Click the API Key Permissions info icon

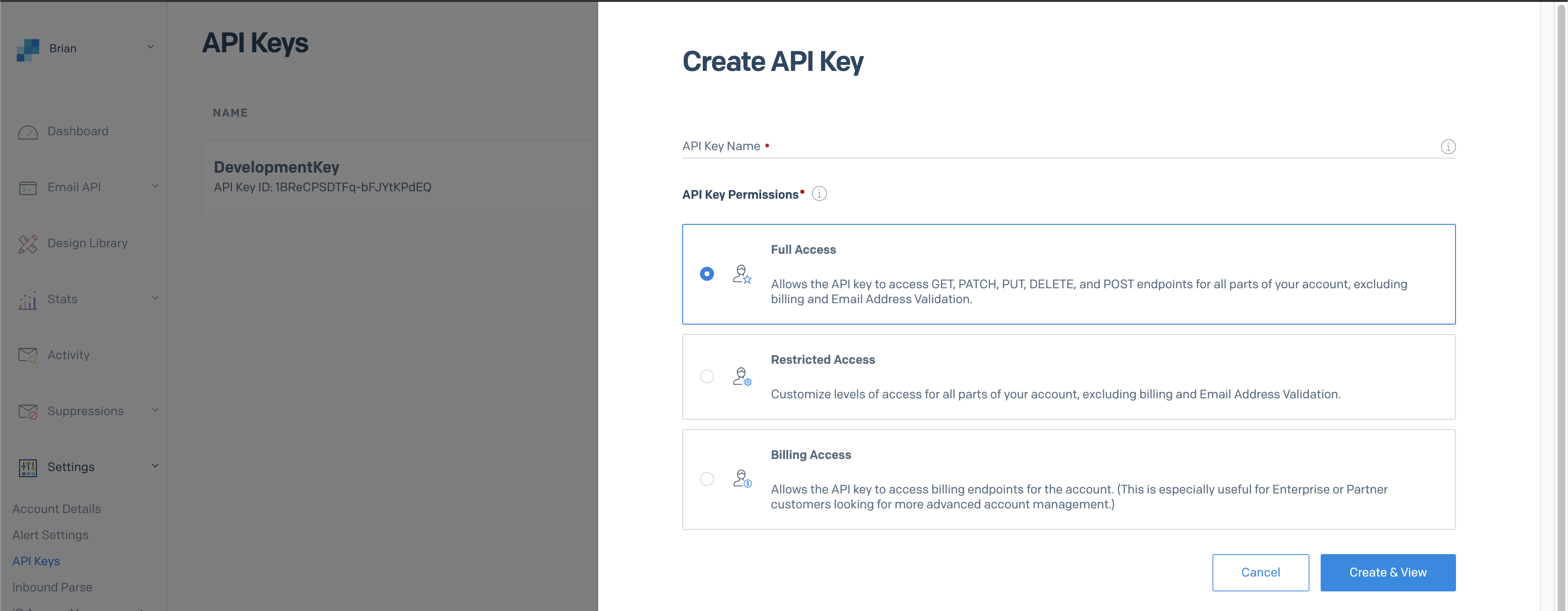click(819, 193)
